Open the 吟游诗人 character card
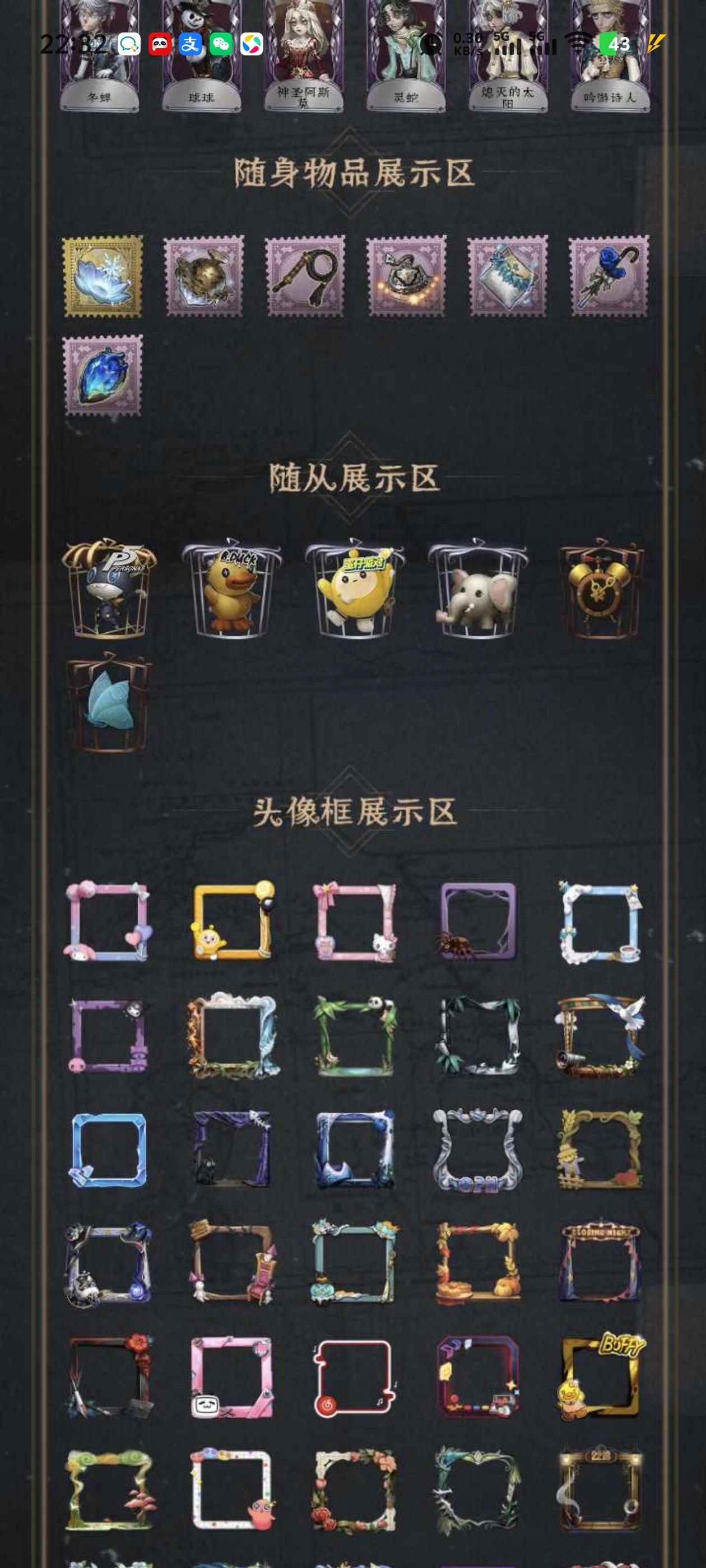The image size is (706, 1568). point(609,57)
